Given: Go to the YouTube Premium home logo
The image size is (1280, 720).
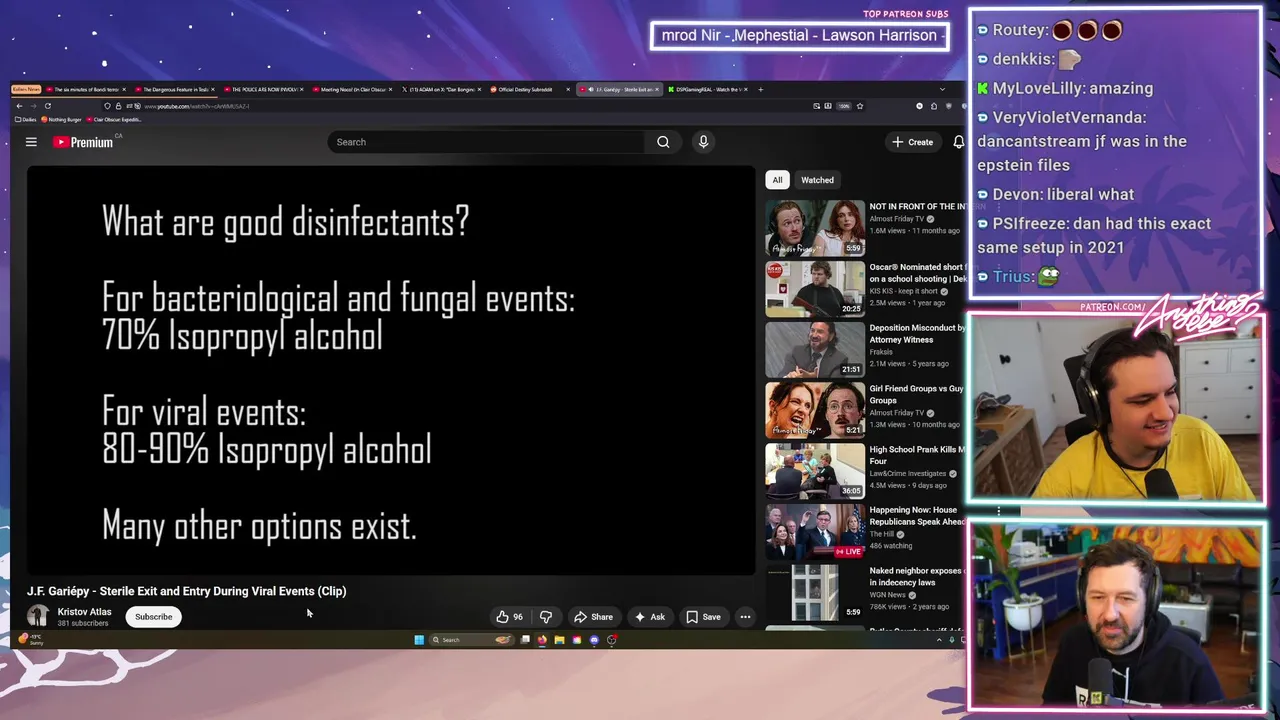Looking at the screenshot, I should (84, 142).
